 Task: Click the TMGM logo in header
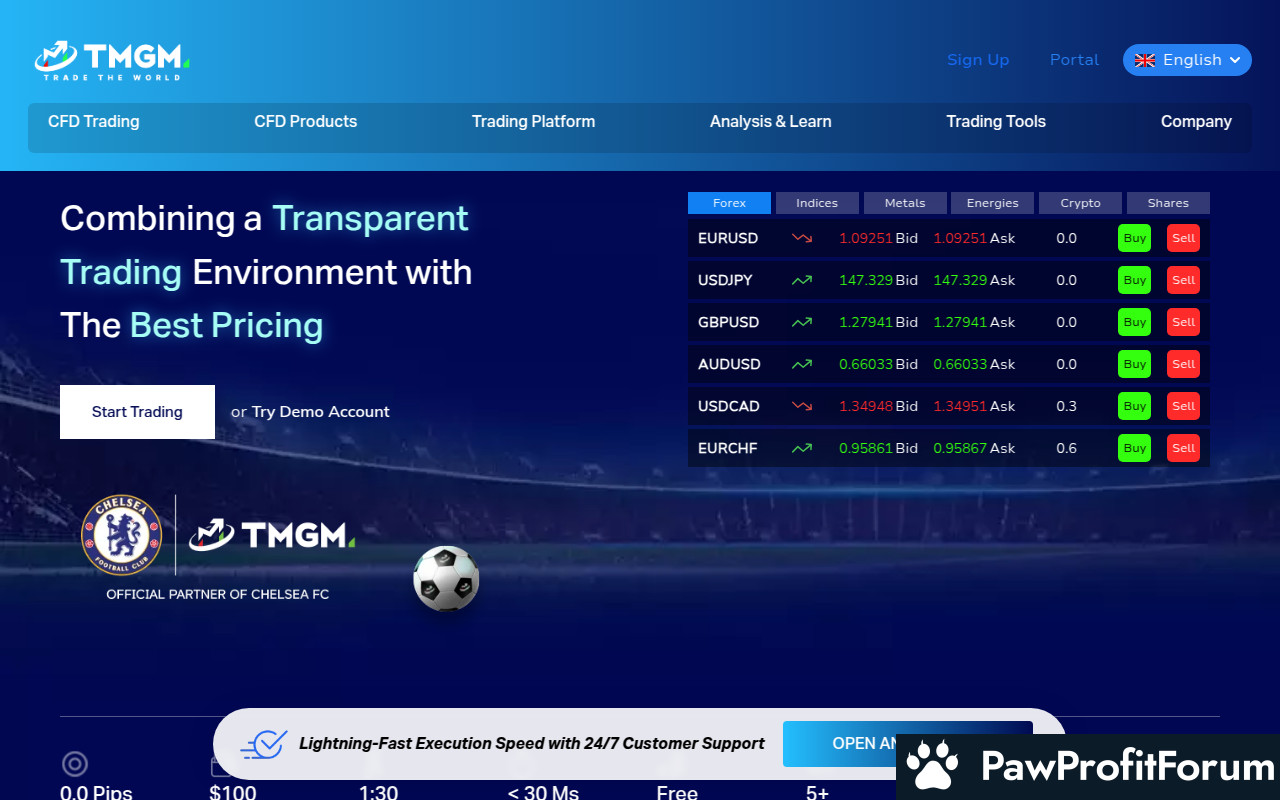point(112,60)
